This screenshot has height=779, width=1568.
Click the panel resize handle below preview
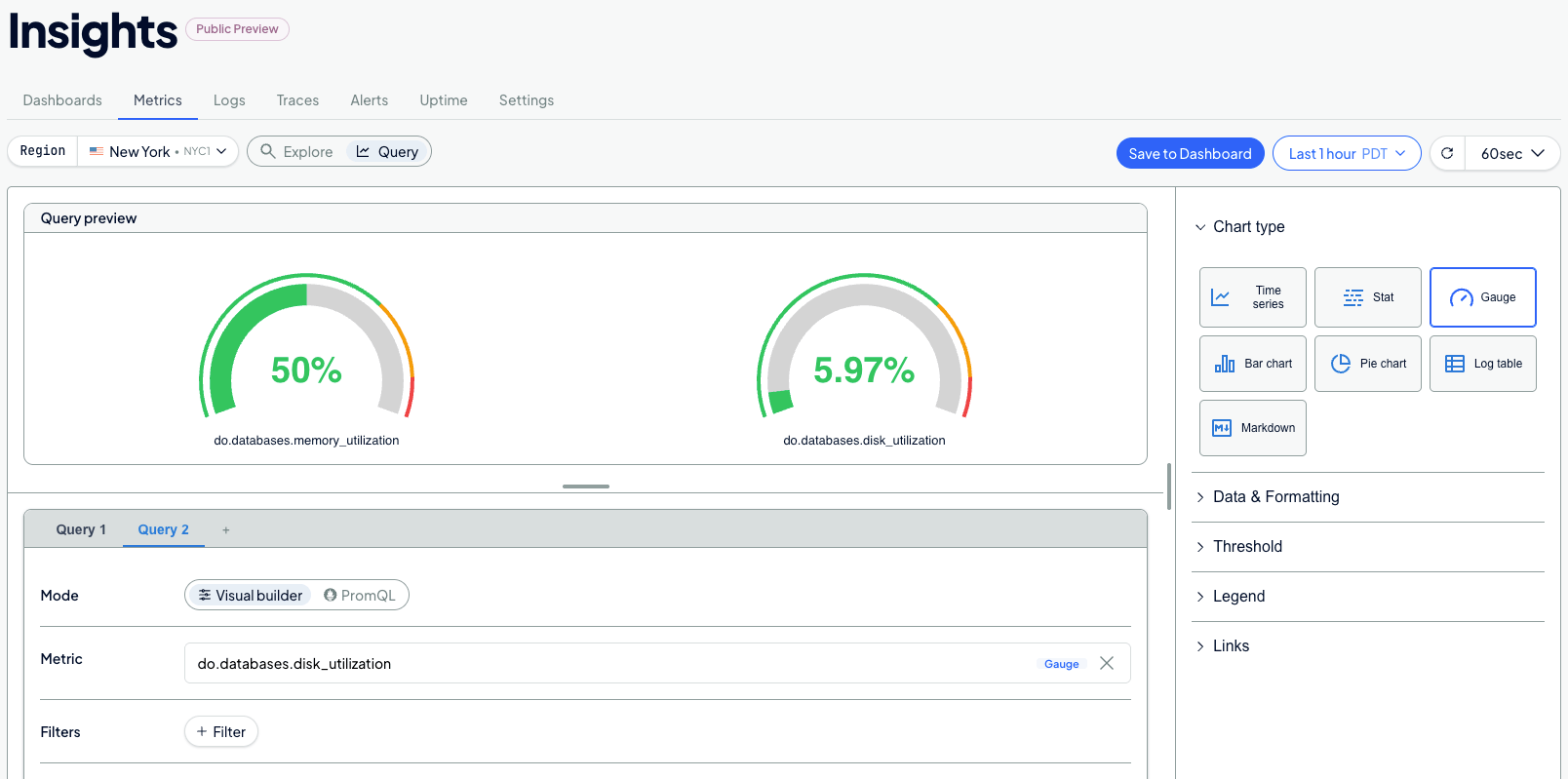point(586,487)
